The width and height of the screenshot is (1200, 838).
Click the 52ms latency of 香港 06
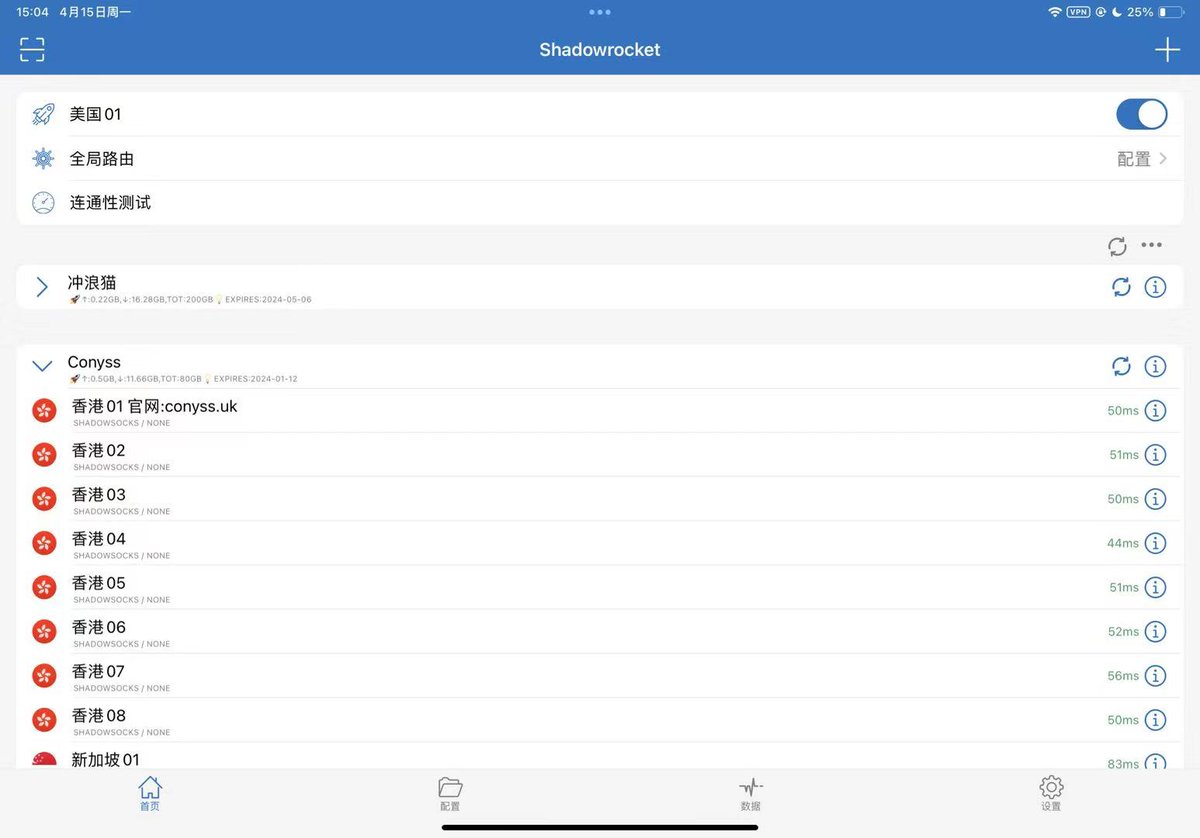pyautogui.click(x=1122, y=632)
